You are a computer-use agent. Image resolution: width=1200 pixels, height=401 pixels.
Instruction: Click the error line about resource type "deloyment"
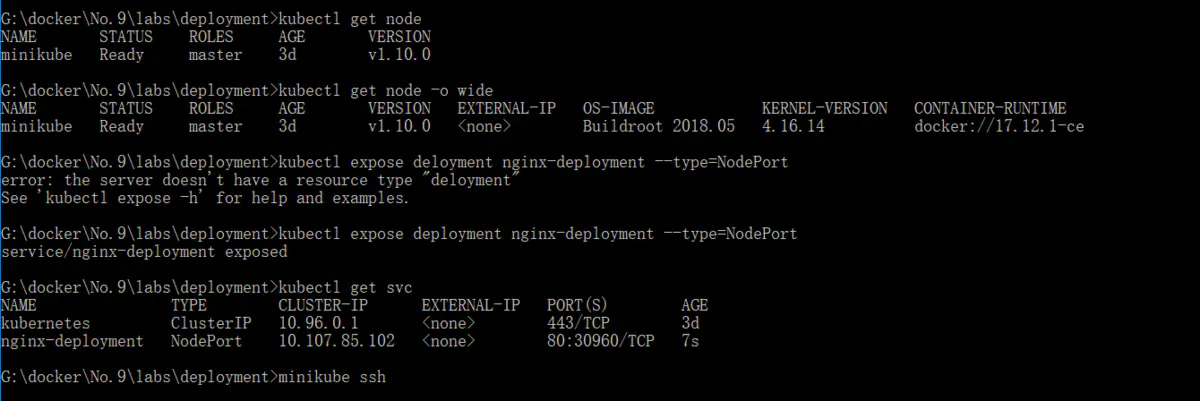(x=261, y=180)
